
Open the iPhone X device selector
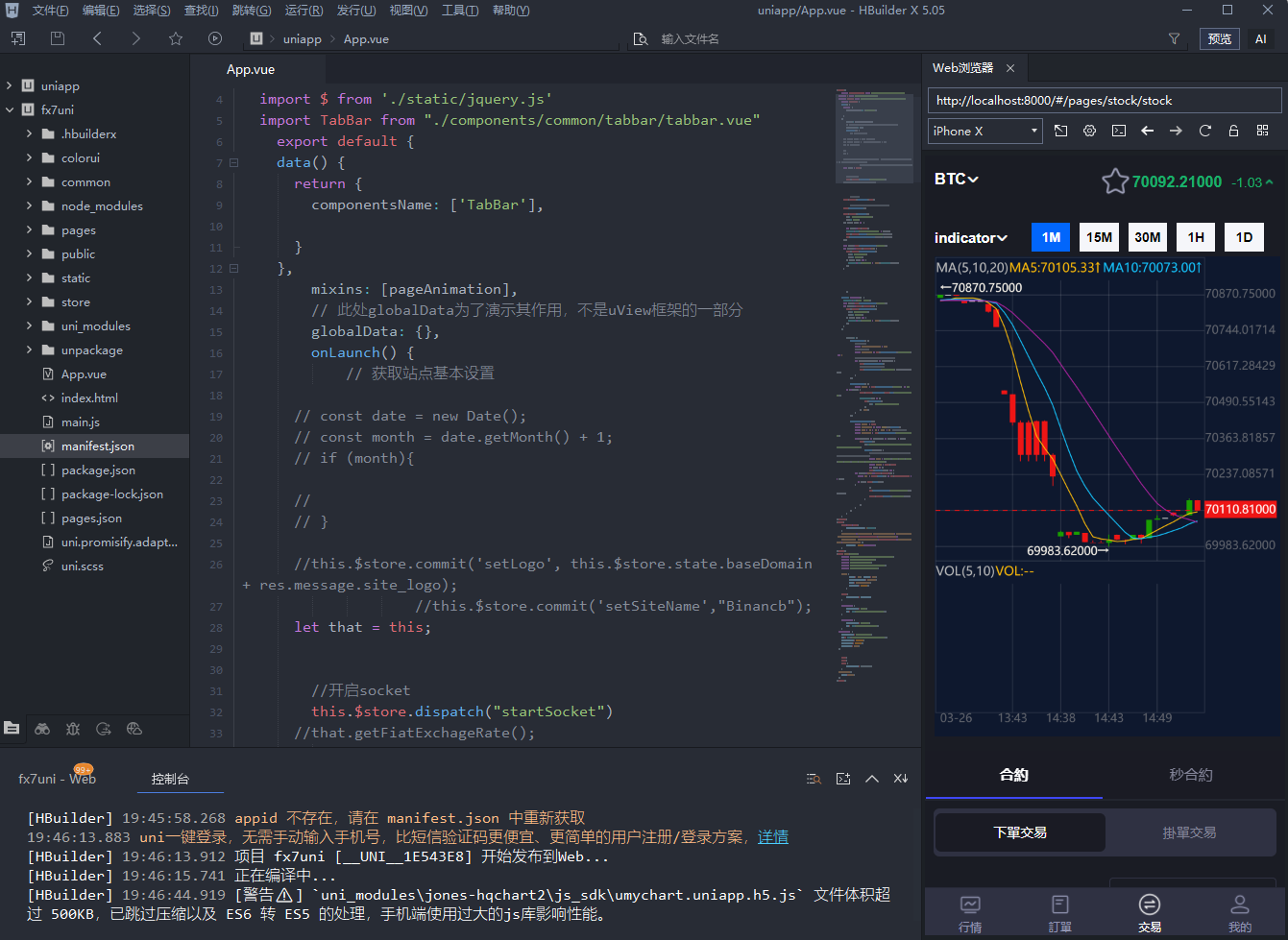(985, 131)
